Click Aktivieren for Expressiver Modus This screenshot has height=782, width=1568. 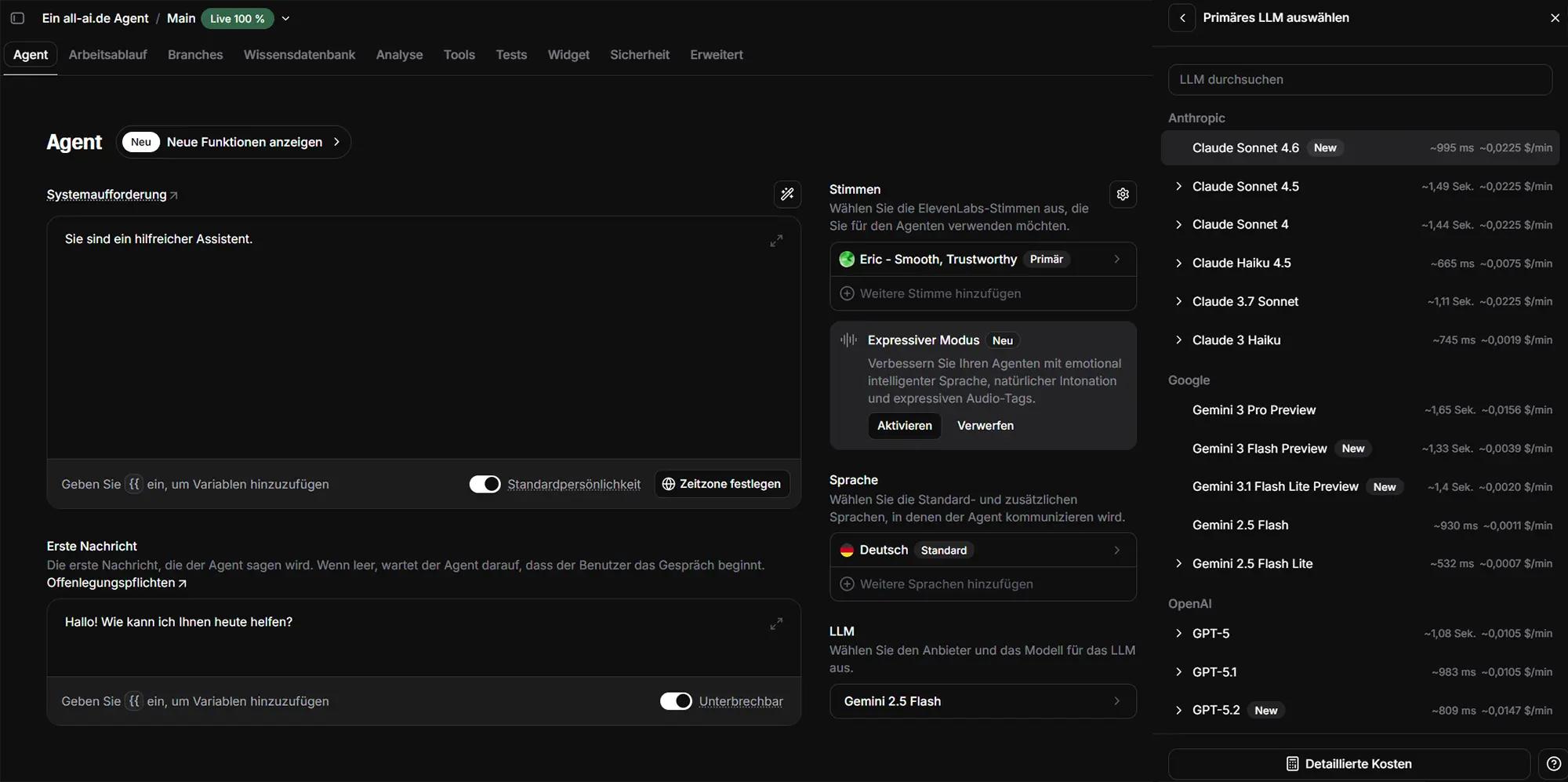point(904,425)
